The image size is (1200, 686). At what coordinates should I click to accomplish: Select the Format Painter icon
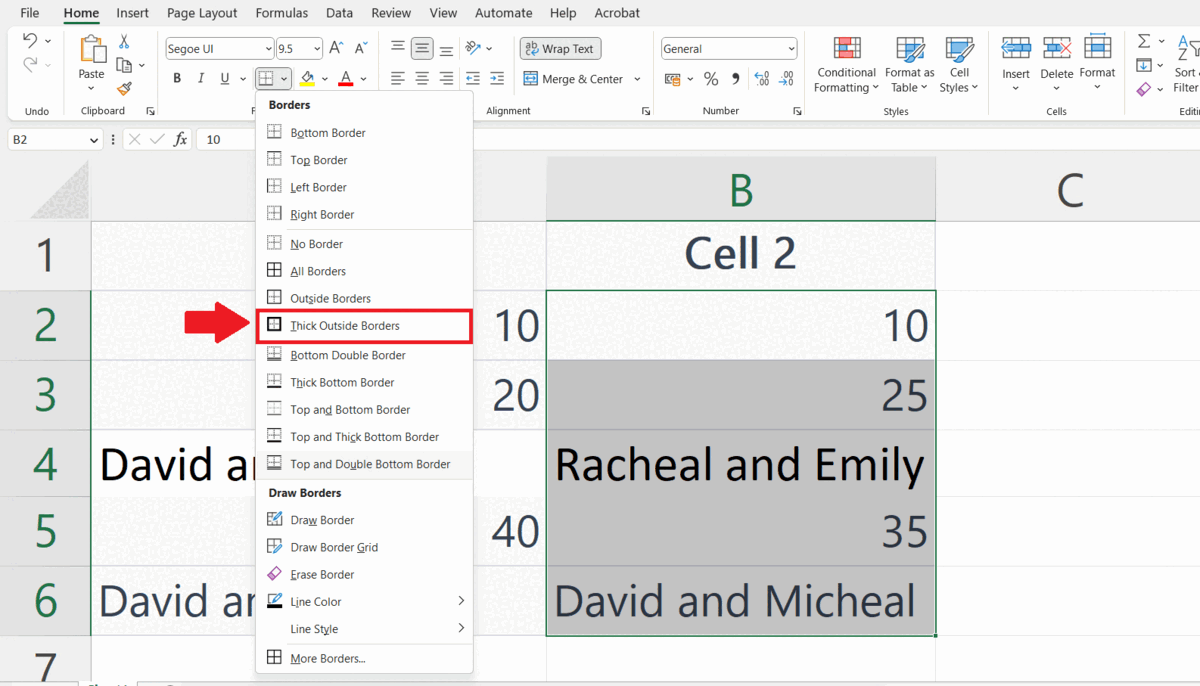(125, 88)
